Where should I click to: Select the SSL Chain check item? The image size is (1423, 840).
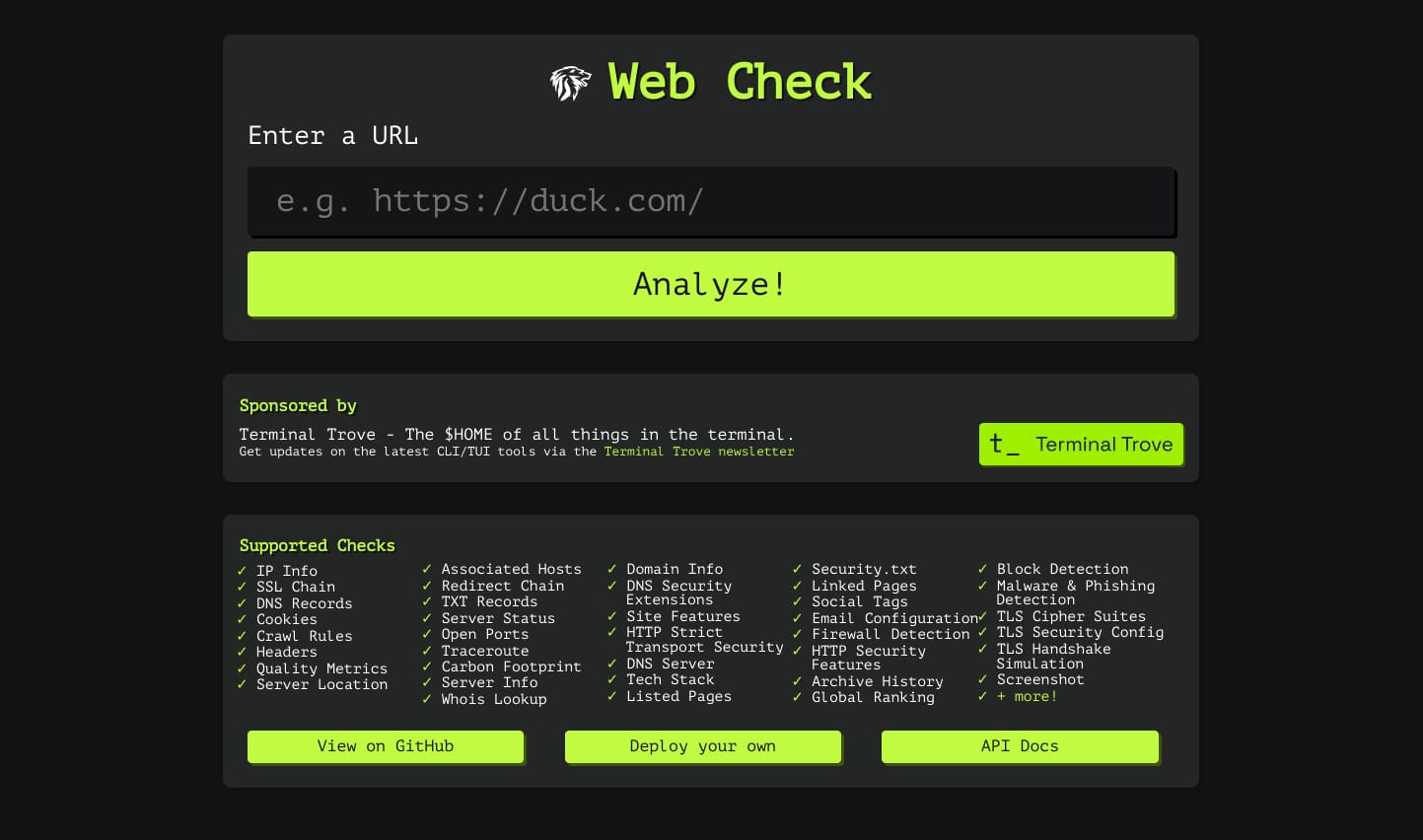[296, 587]
